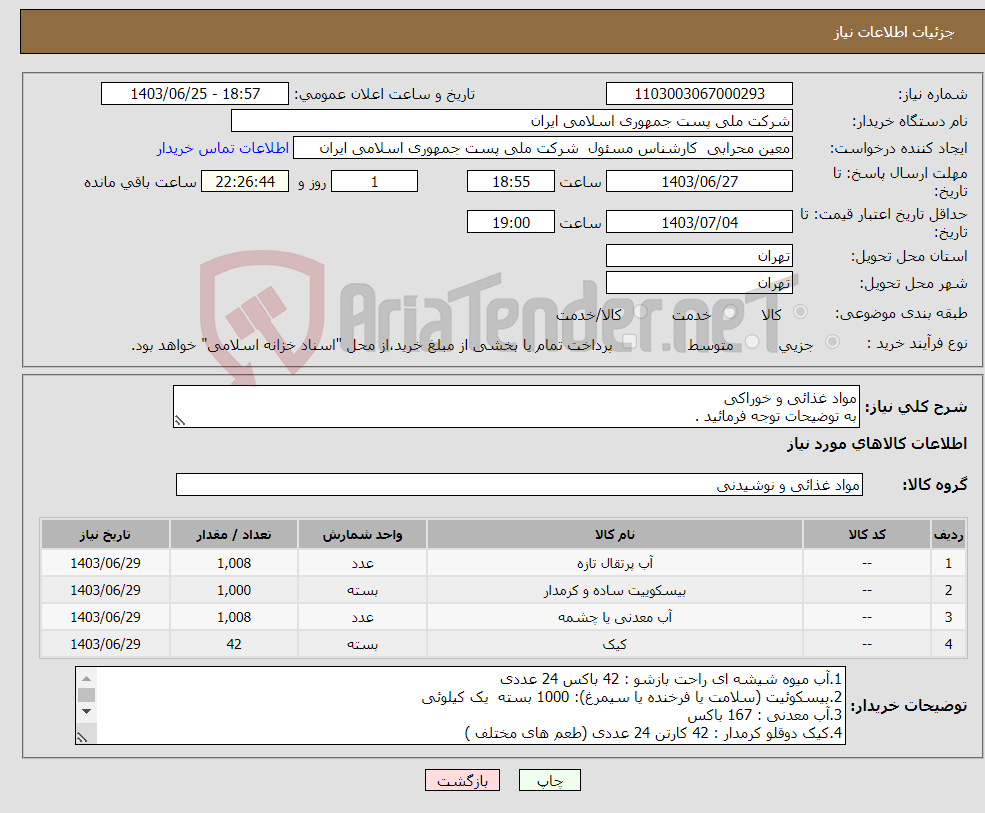Screen dimensions: 985x813
Task: Click the ردیف column header
Action: [948, 535]
